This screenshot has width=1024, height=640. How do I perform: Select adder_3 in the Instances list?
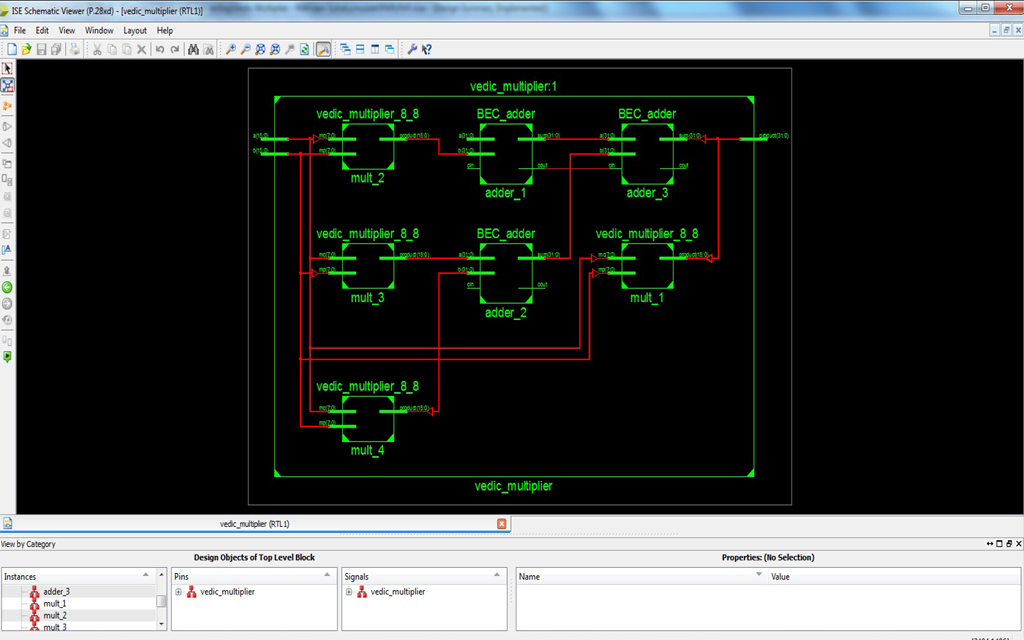[56, 592]
